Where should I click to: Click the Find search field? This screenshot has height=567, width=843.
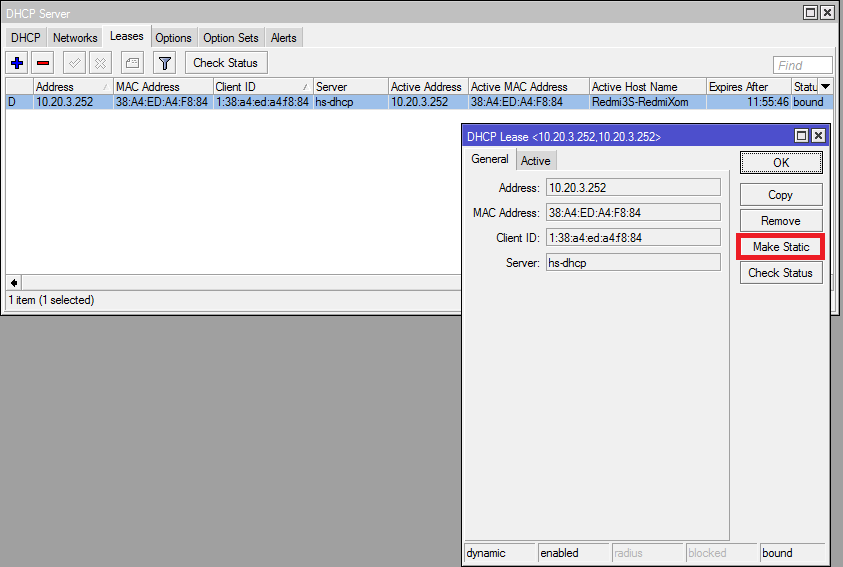click(x=802, y=66)
